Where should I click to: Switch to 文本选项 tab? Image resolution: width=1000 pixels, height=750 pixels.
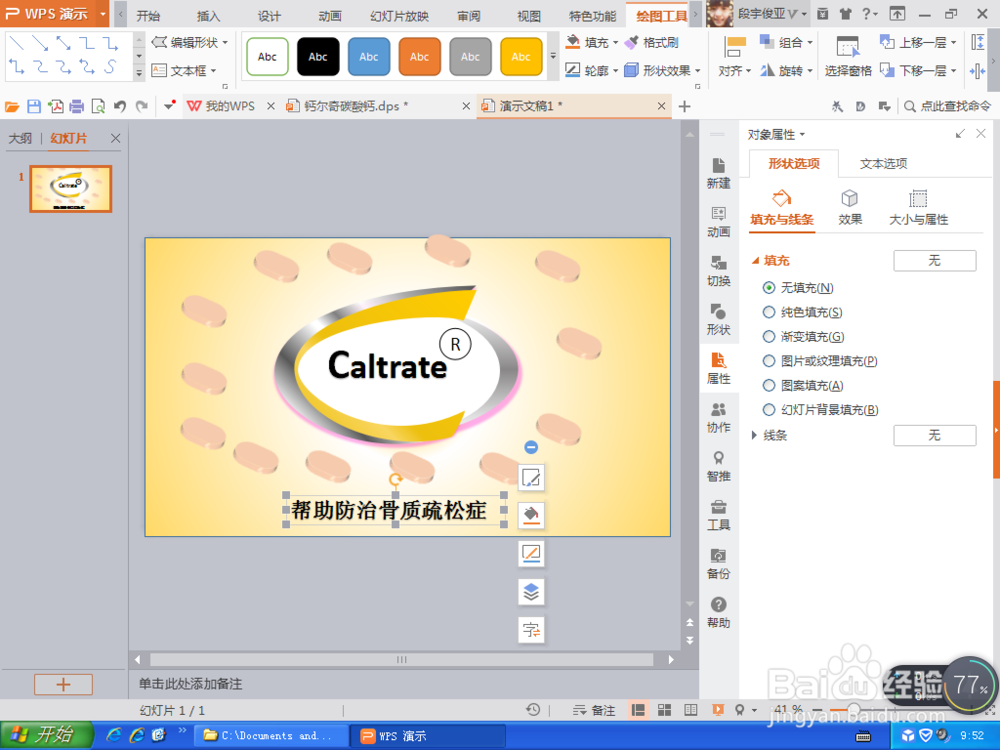(883, 163)
